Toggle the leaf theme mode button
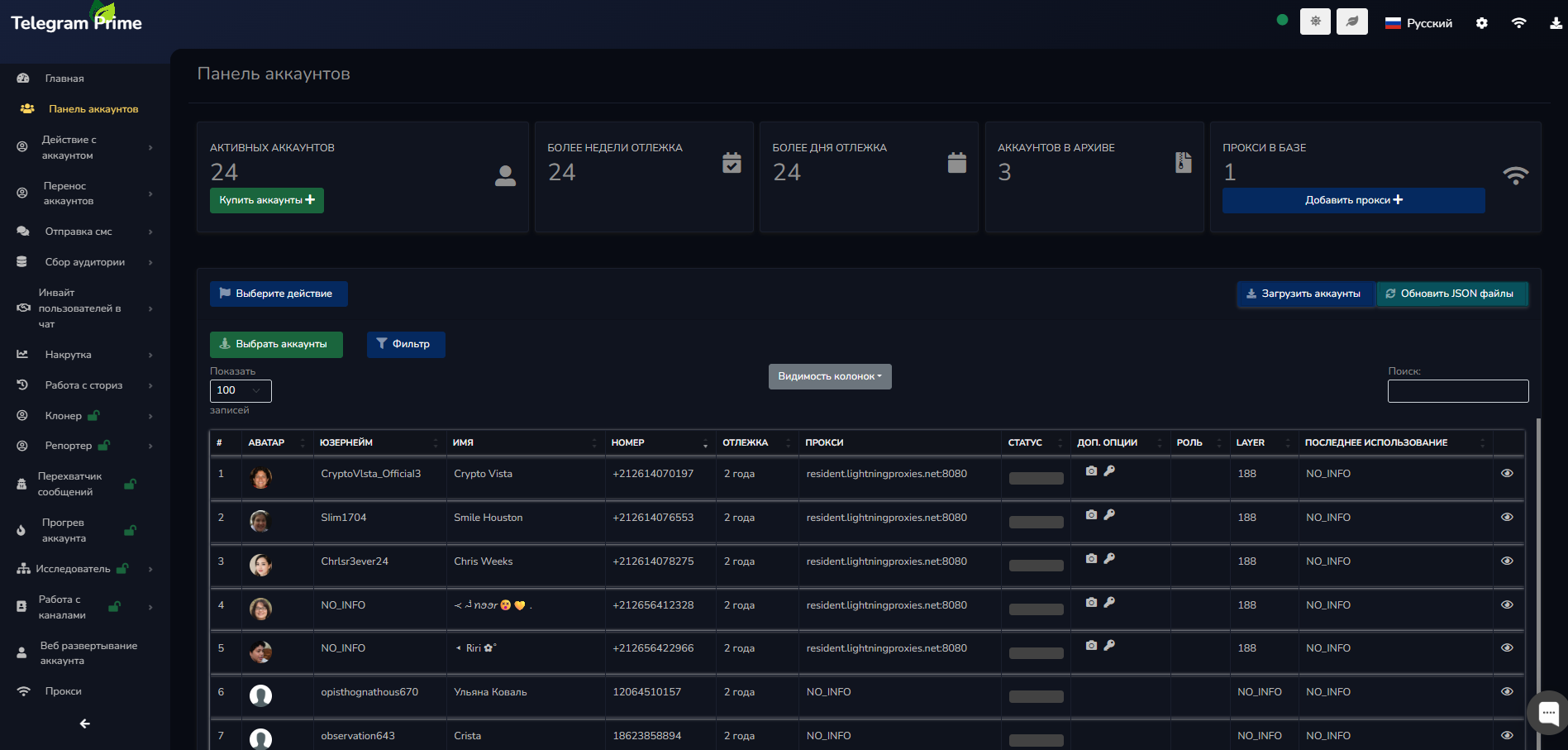The image size is (1568, 750). (1352, 21)
